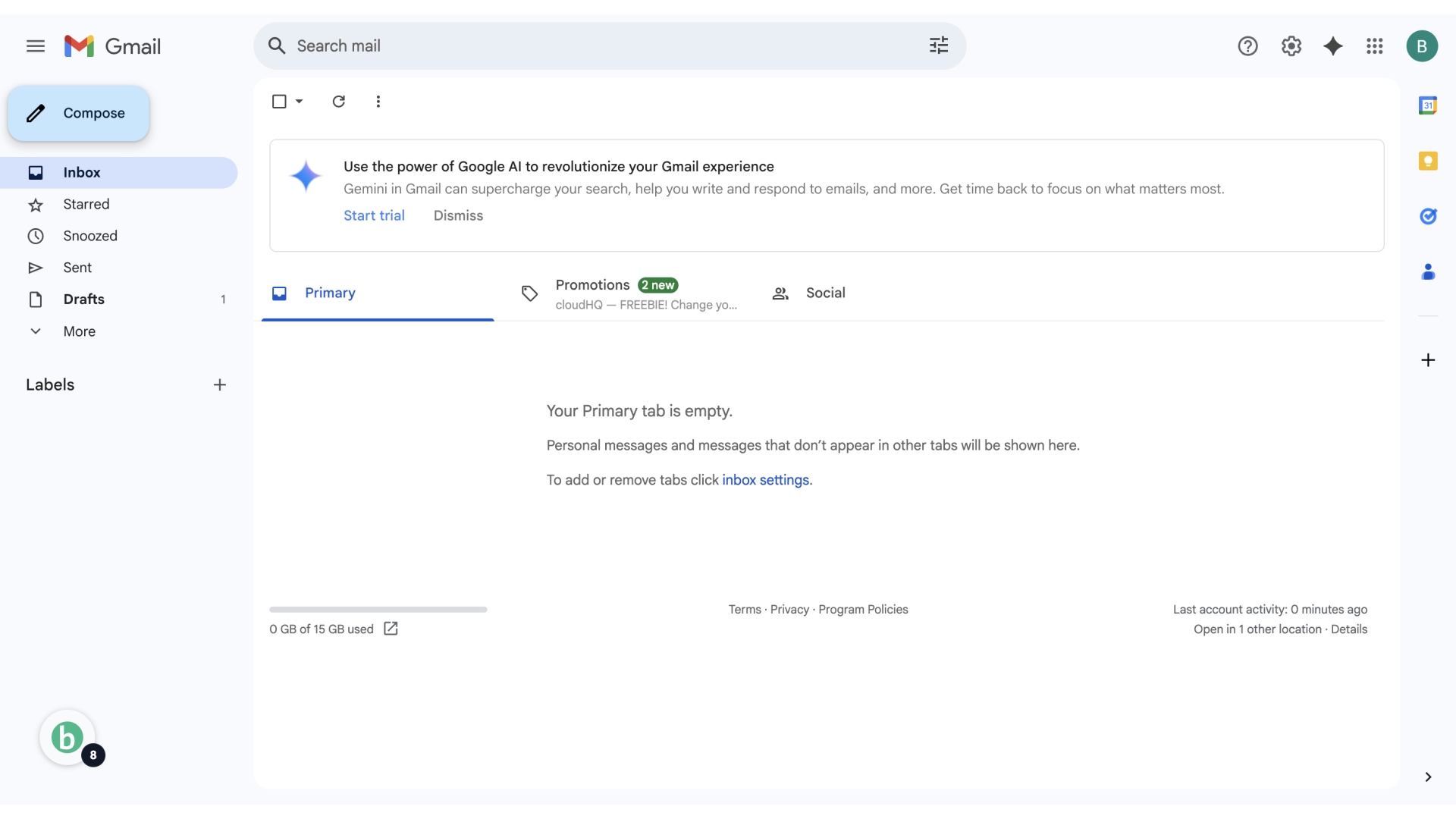
Task: View account activity Details
Action: click(1349, 629)
